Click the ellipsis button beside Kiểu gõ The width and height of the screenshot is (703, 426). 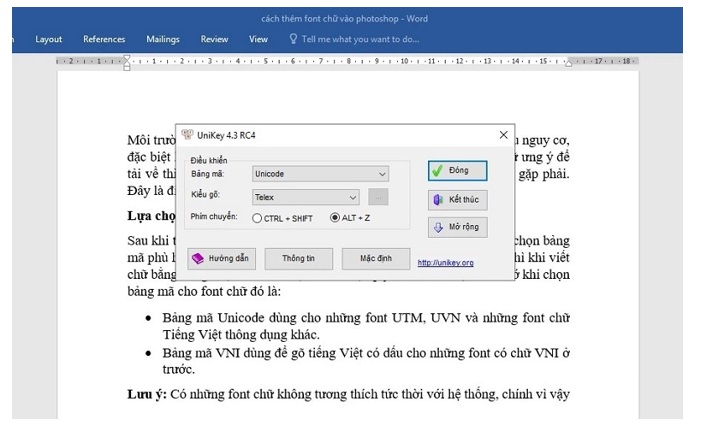point(378,197)
